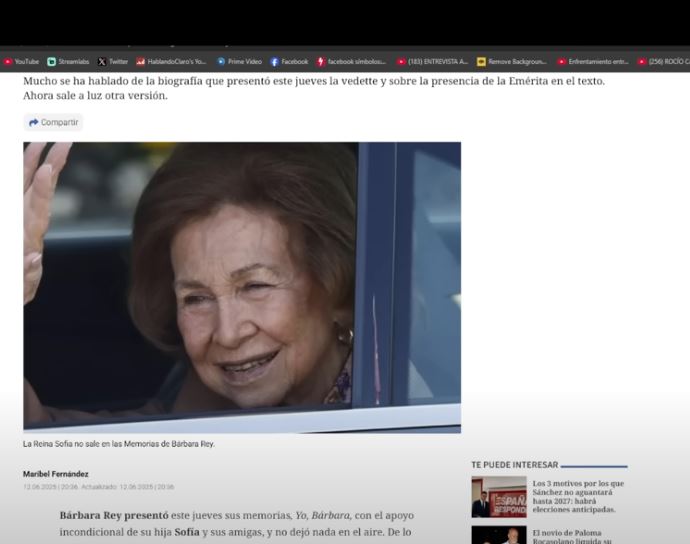Open the Facebook bookmark icon
Screen dimensions: 690x544
click(x=275, y=62)
